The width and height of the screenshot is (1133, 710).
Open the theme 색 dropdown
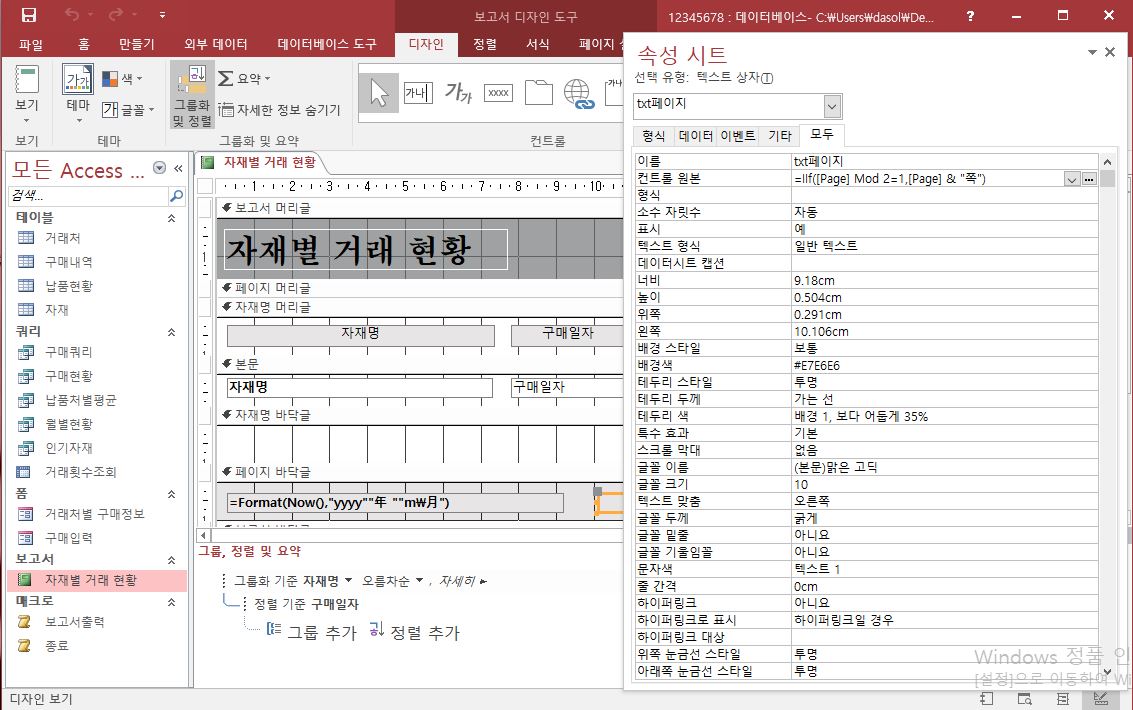pos(124,78)
